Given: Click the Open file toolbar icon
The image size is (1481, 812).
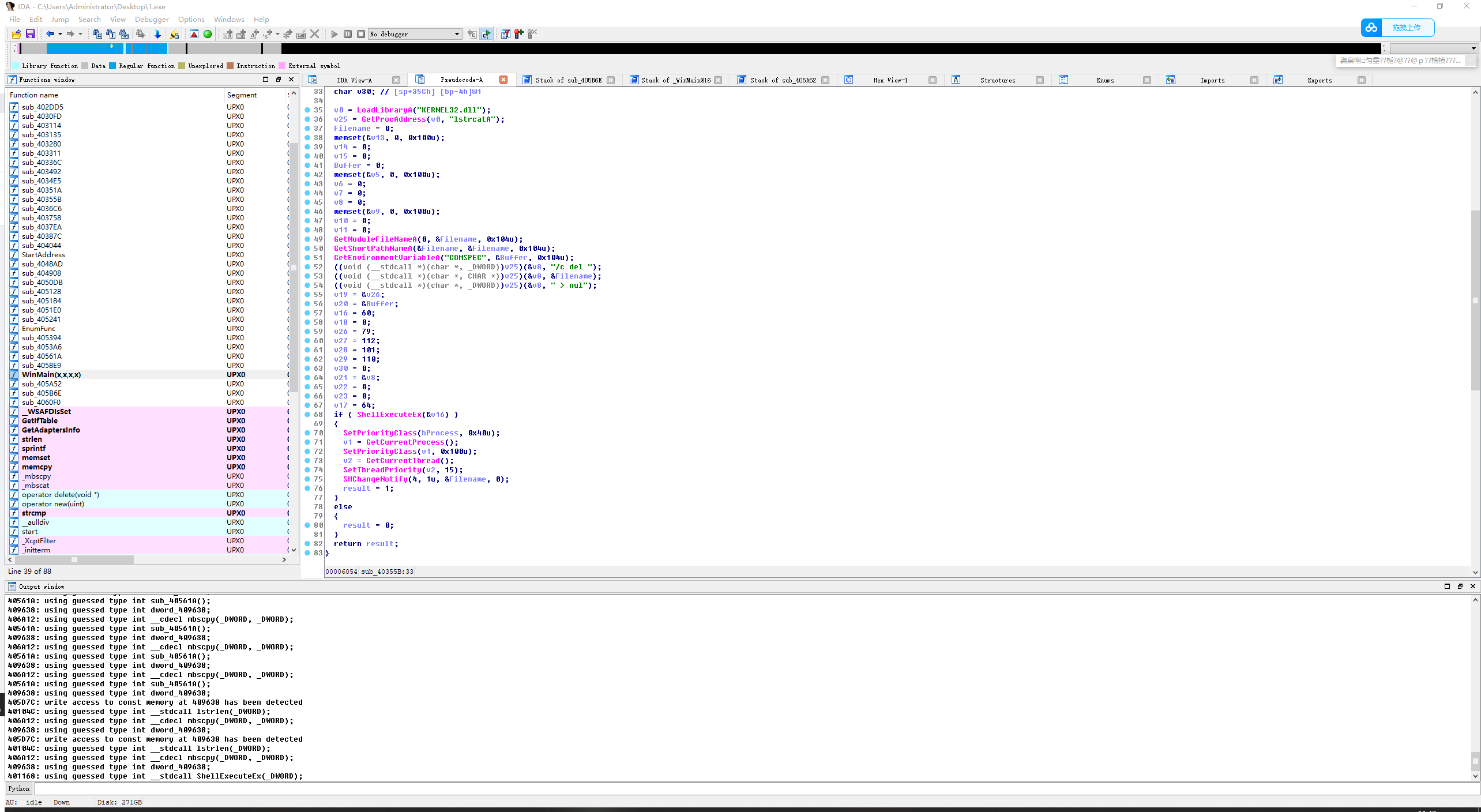Looking at the screenshot, I should click(16, 34).
